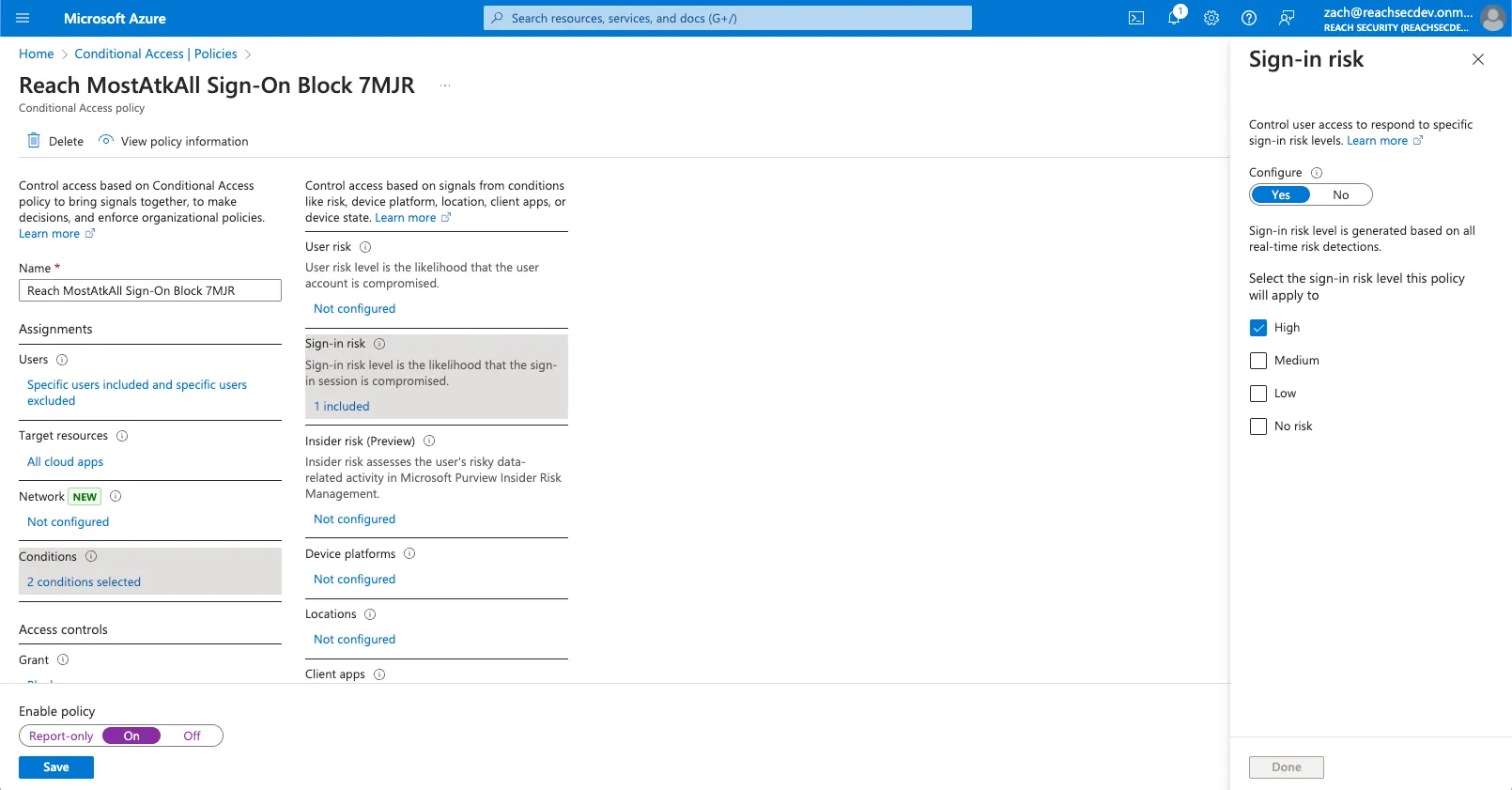This screenshot has height=790, width=1512.
Task: Click the info icon next to Grant
Action: coord(63,659)
